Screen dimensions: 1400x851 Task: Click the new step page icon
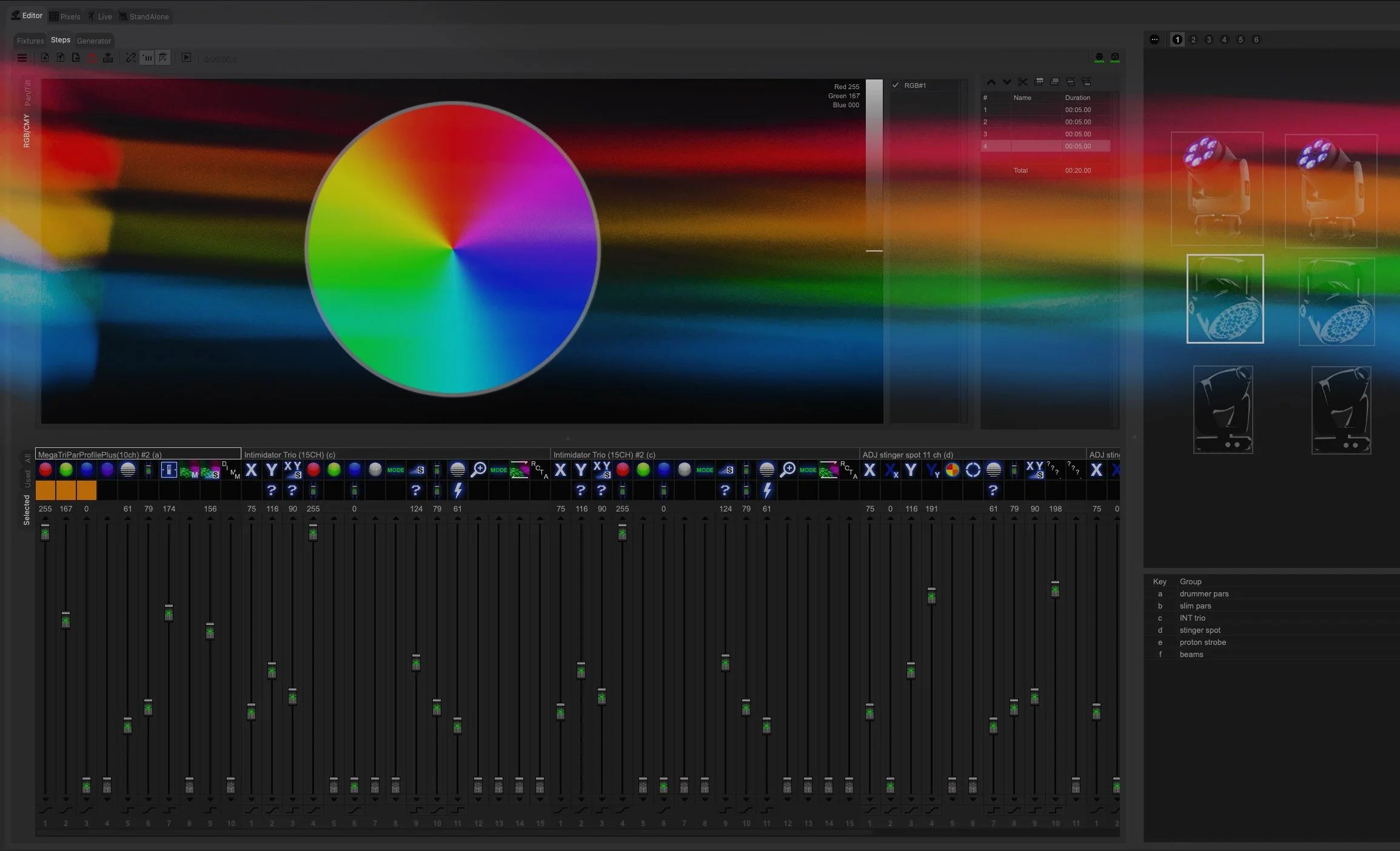[x=45, y=58]
